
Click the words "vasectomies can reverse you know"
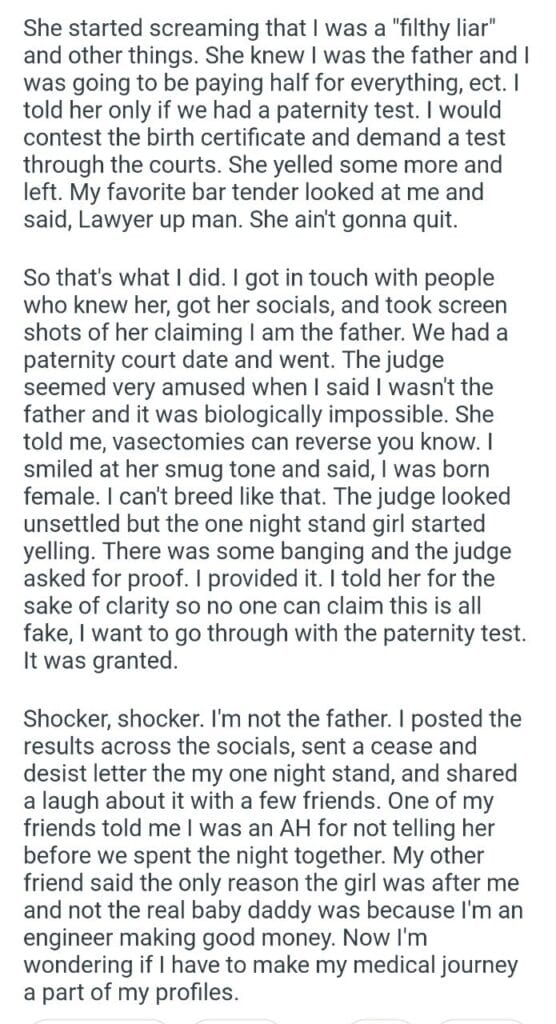(x=297, y=441)
